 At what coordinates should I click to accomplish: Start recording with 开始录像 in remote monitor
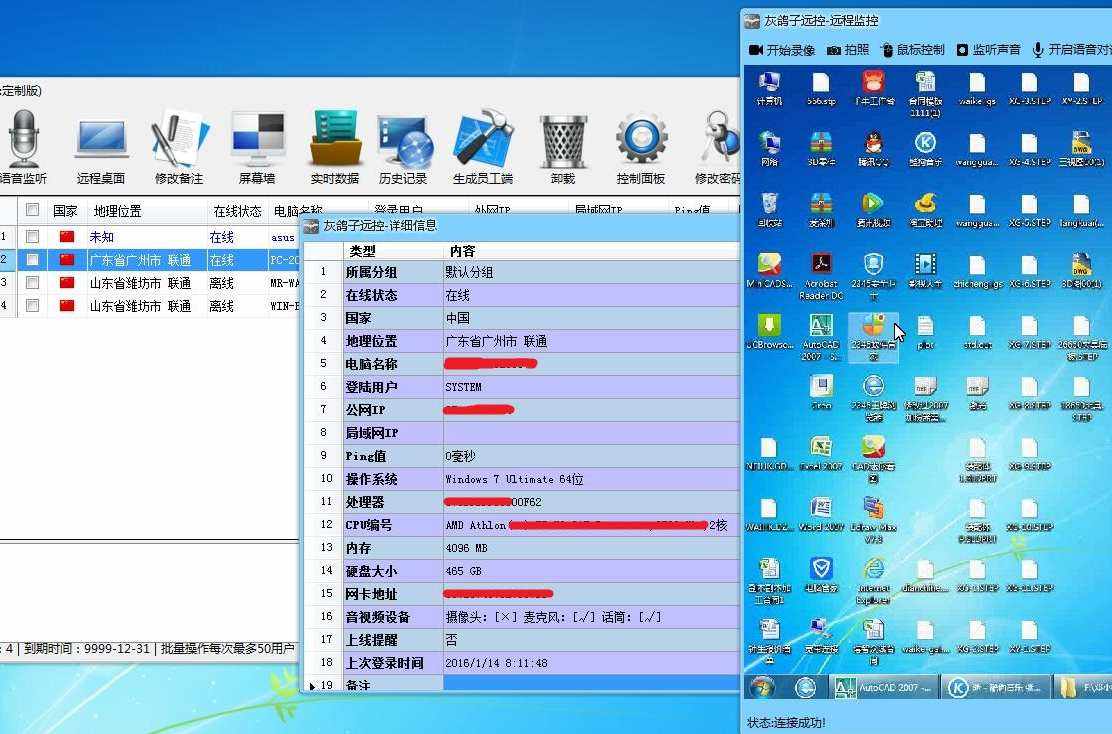pyautogui.click(x=782, y=50)
